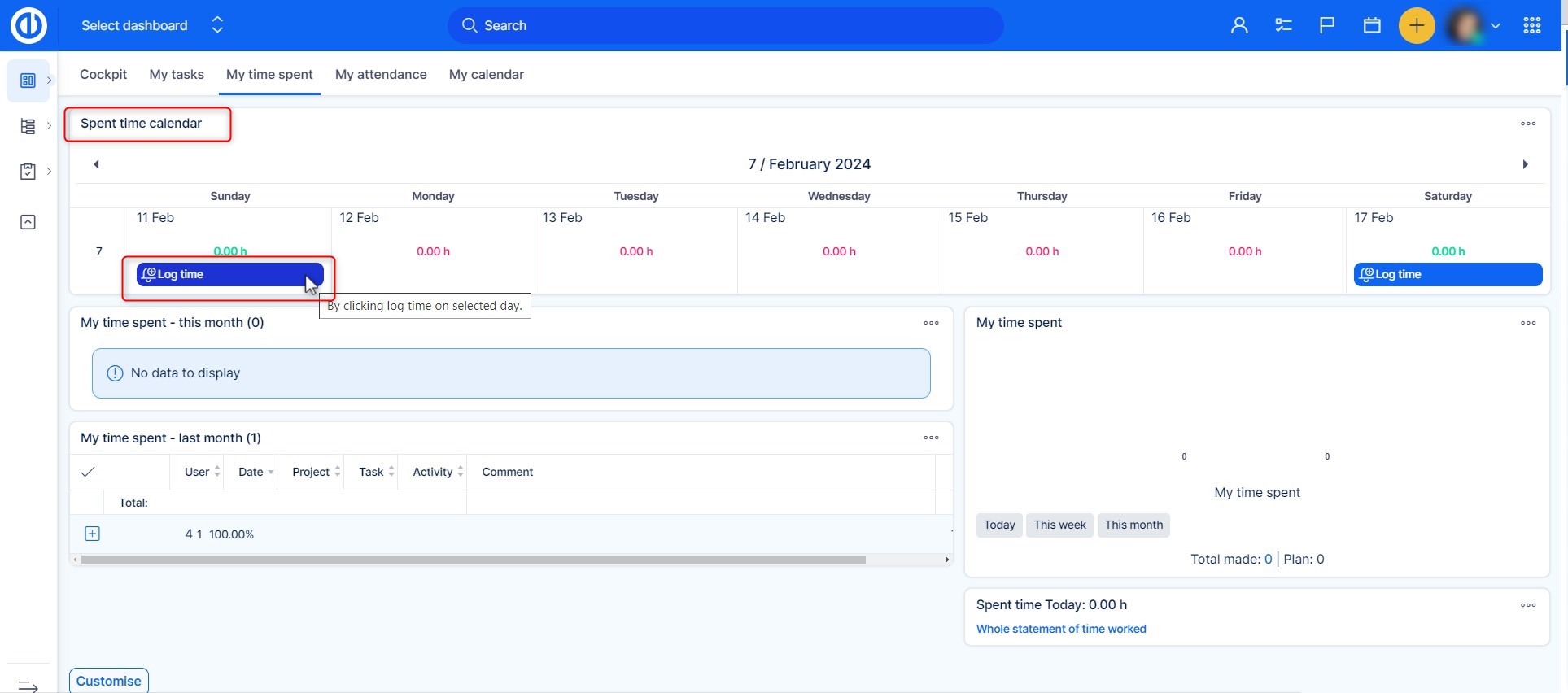Switch to My attendance tab

pyautogui.click(x=381, y=75)
